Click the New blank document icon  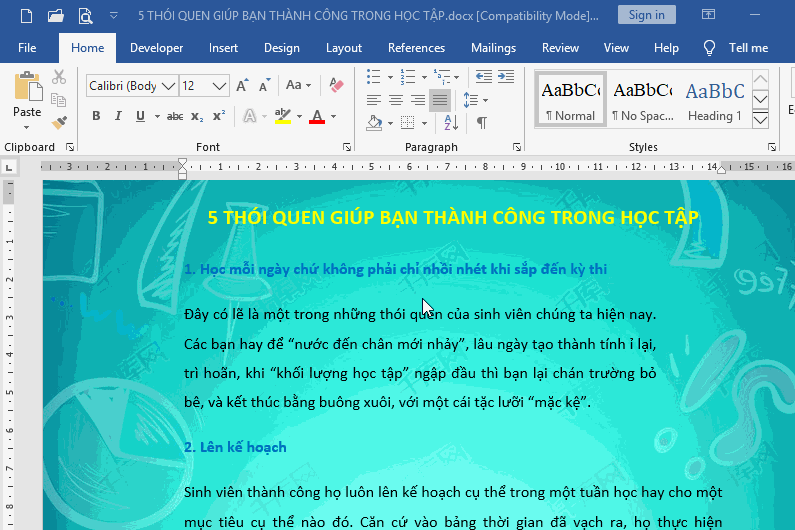tap(26, 16)
